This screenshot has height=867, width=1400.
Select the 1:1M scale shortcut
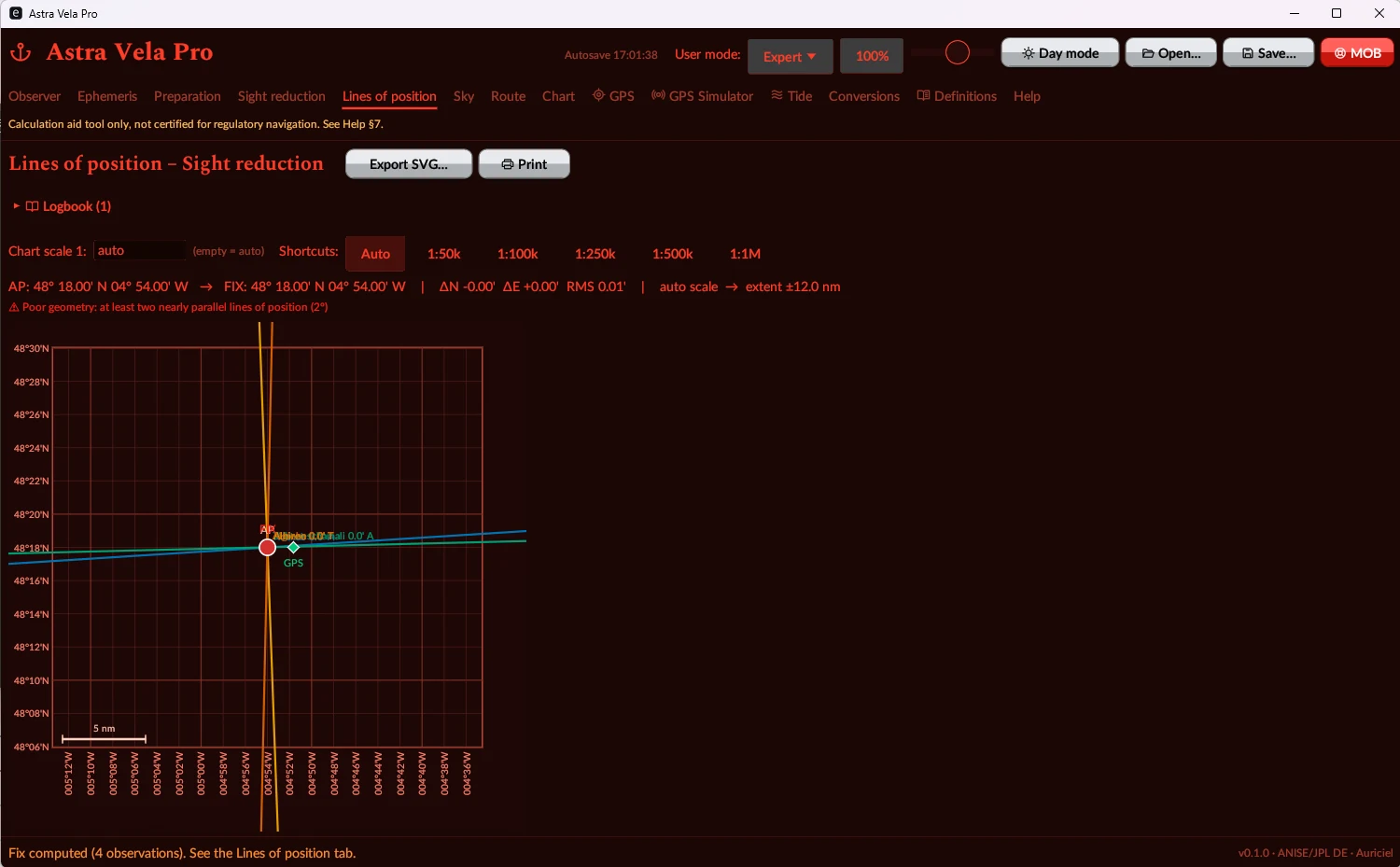coord(745,254)
